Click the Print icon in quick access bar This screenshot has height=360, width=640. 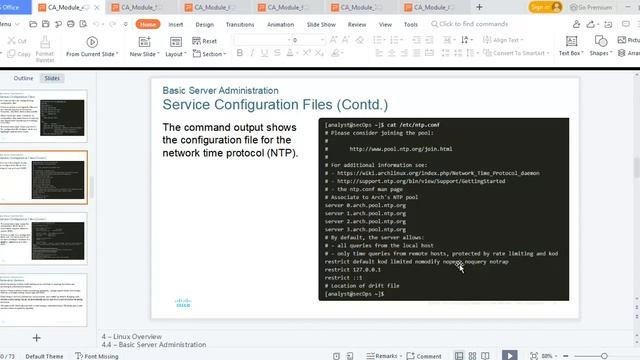(71, 24)
